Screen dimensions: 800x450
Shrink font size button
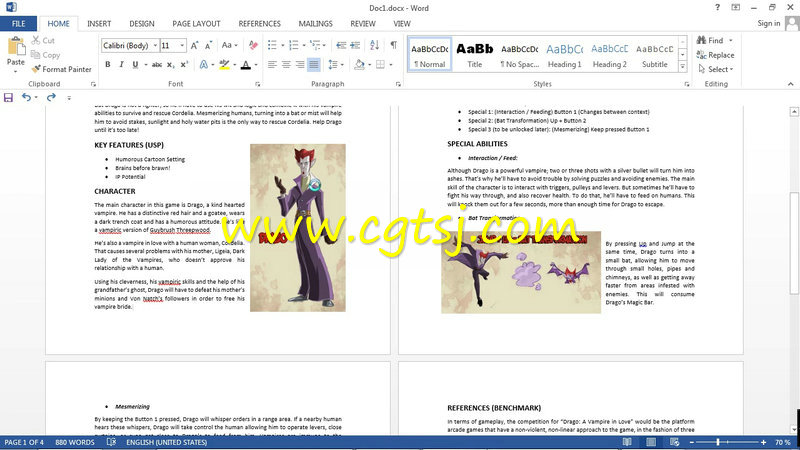click(208, 45)
